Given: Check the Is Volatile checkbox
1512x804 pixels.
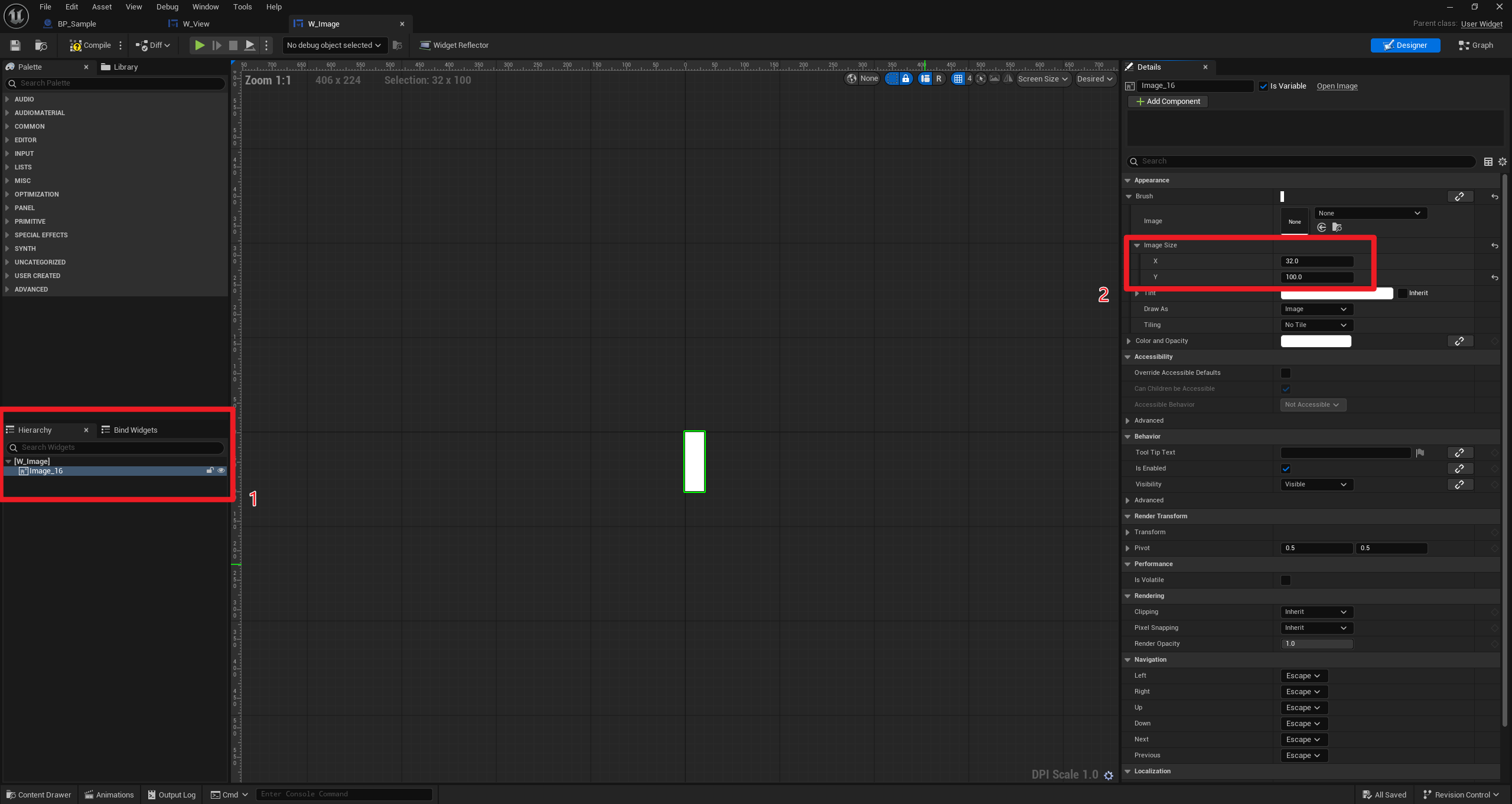Looking at the screenshot, I should point(1286,580).
